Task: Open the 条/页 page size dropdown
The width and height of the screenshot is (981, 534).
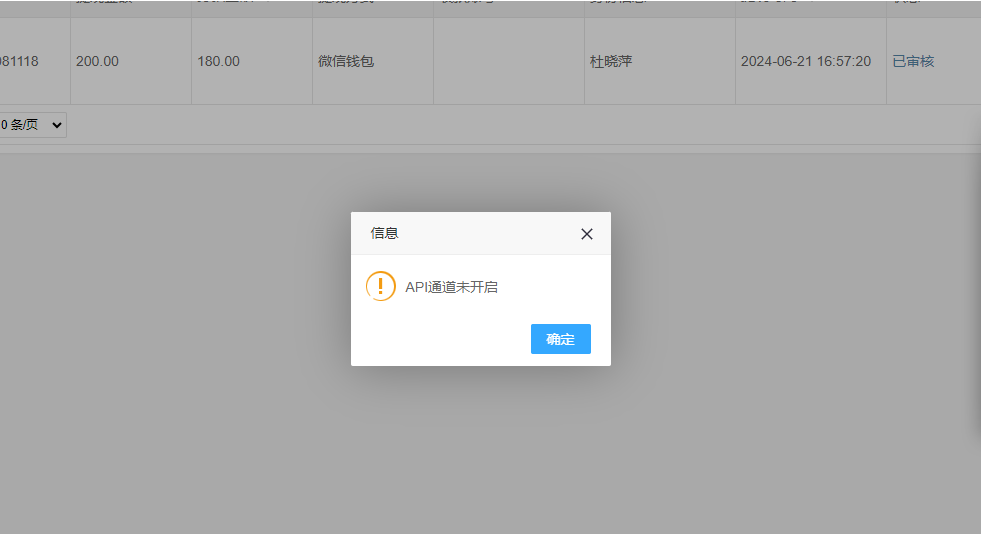Action: [34, 125]
